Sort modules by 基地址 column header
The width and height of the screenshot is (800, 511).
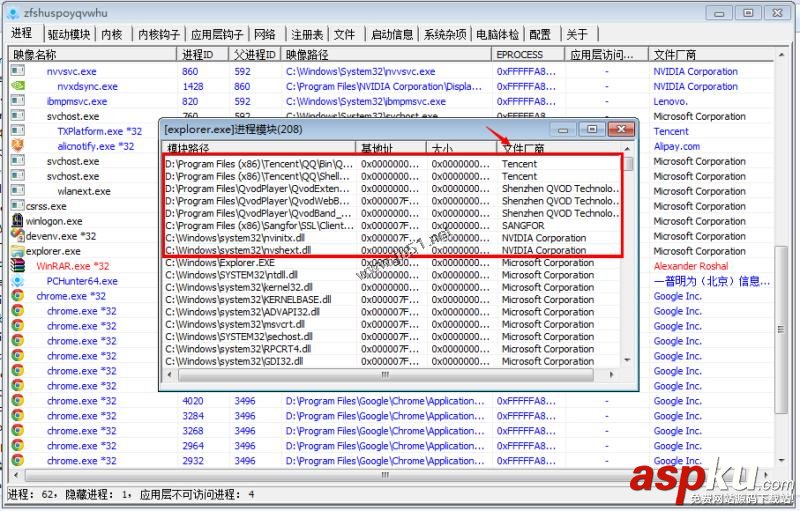tap(391, 148)
